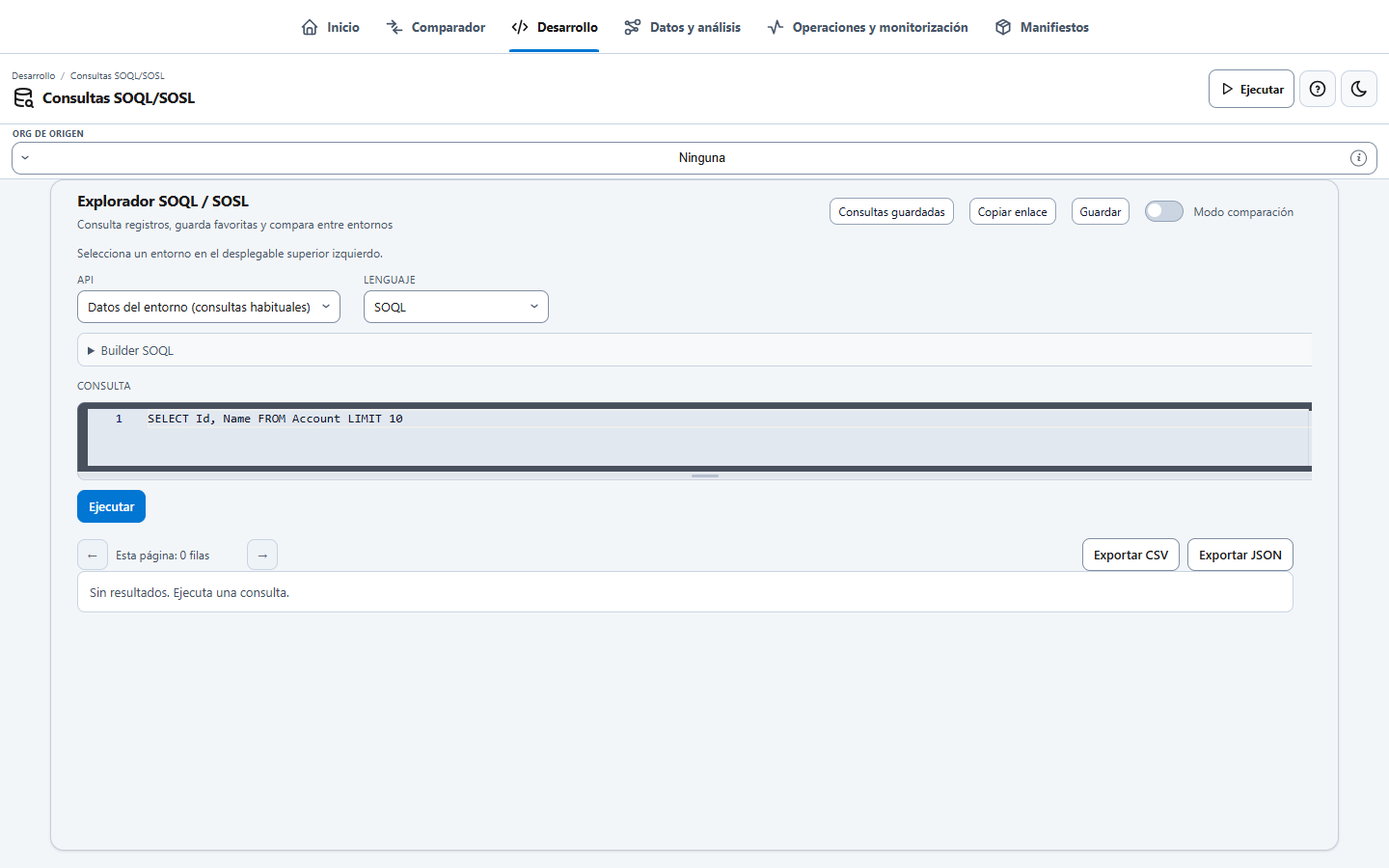Click the Consultas SOQL/SOSL breadcrumb

117,75
